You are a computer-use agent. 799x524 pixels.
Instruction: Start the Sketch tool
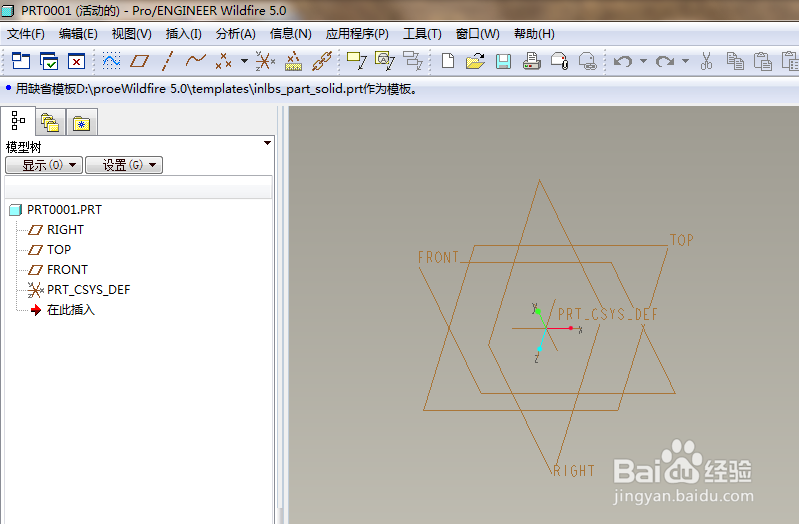[x=111, y=61]
